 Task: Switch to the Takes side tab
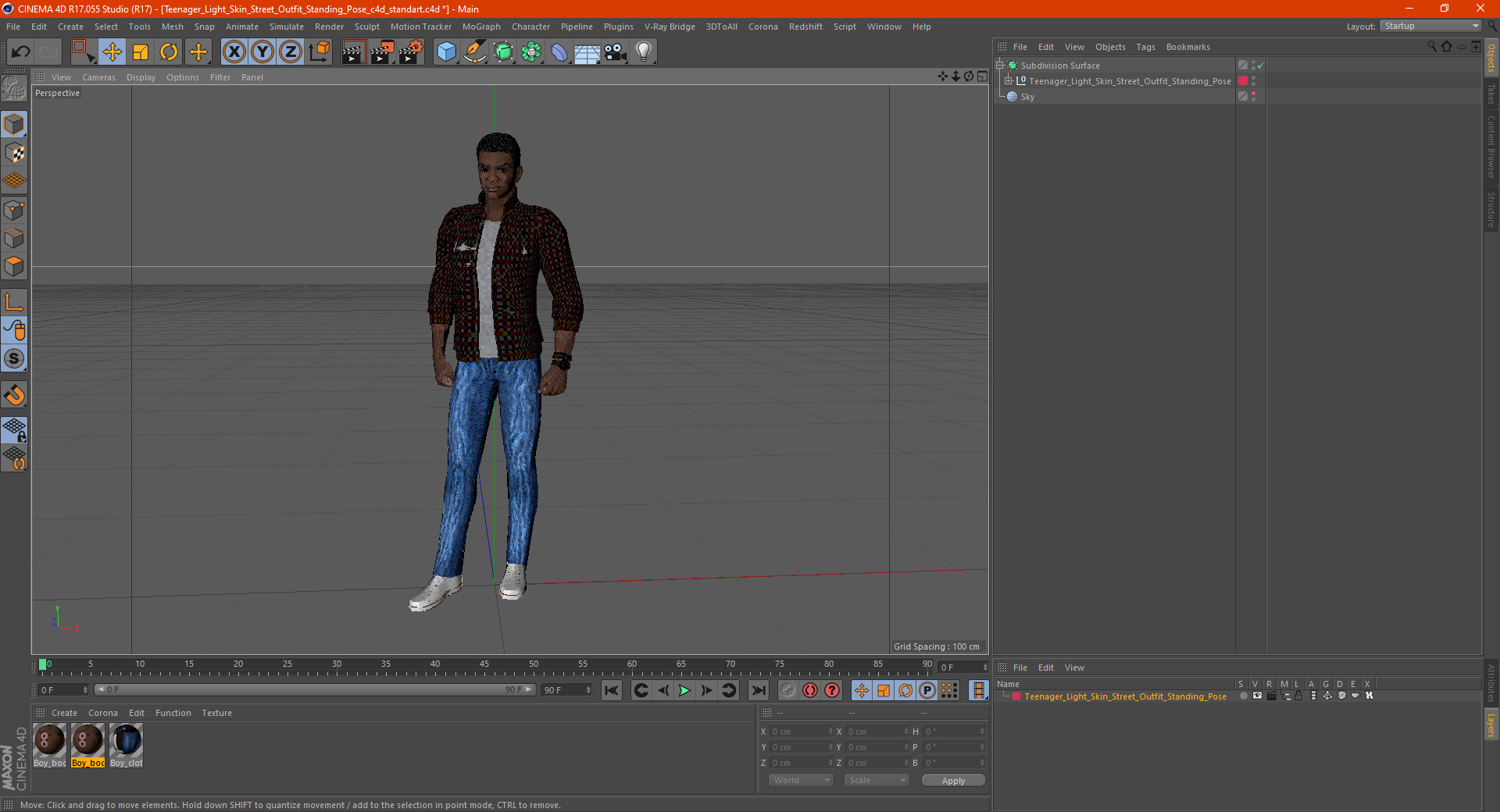(x=1491, y=94)
